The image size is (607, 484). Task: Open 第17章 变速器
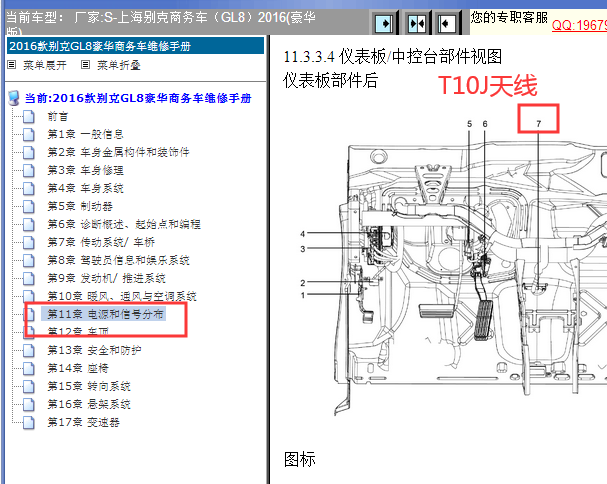(83, 422)
